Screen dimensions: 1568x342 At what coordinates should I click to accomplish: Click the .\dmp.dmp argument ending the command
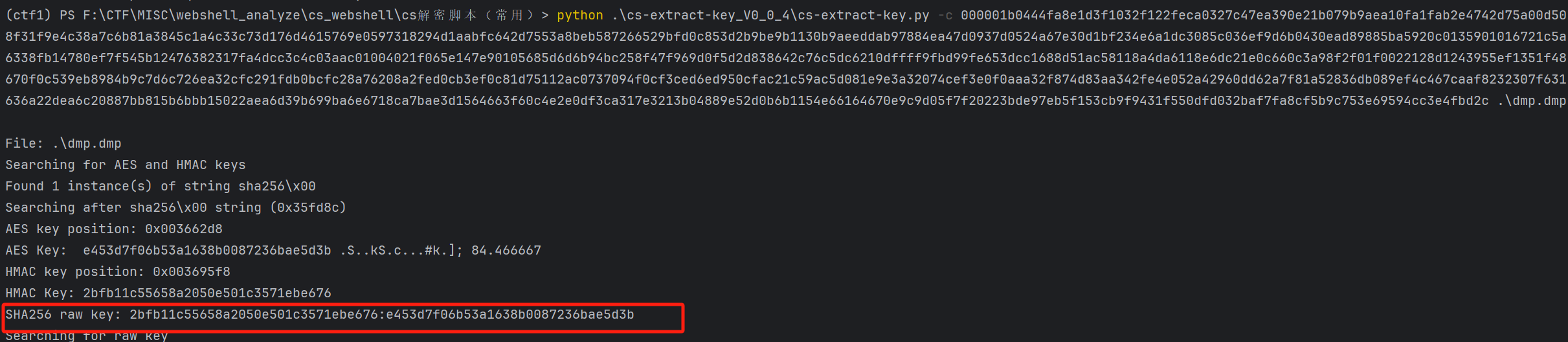pos(1531,101)
